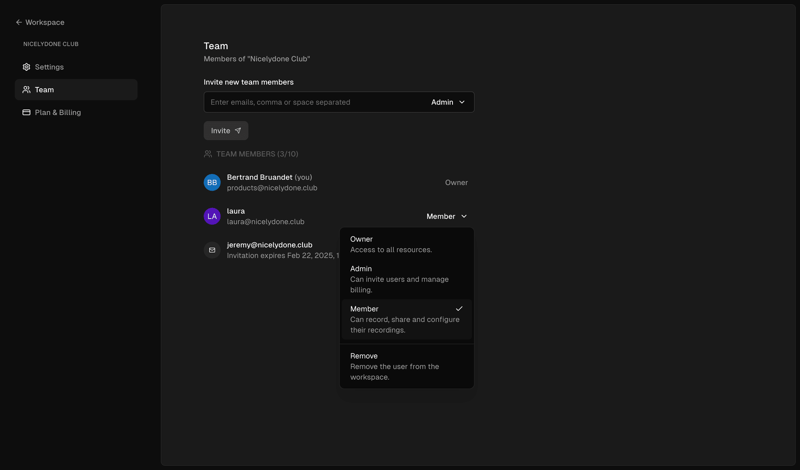Choose Owner role from the menu
The image size is (800, 470).
pos(407,244)
